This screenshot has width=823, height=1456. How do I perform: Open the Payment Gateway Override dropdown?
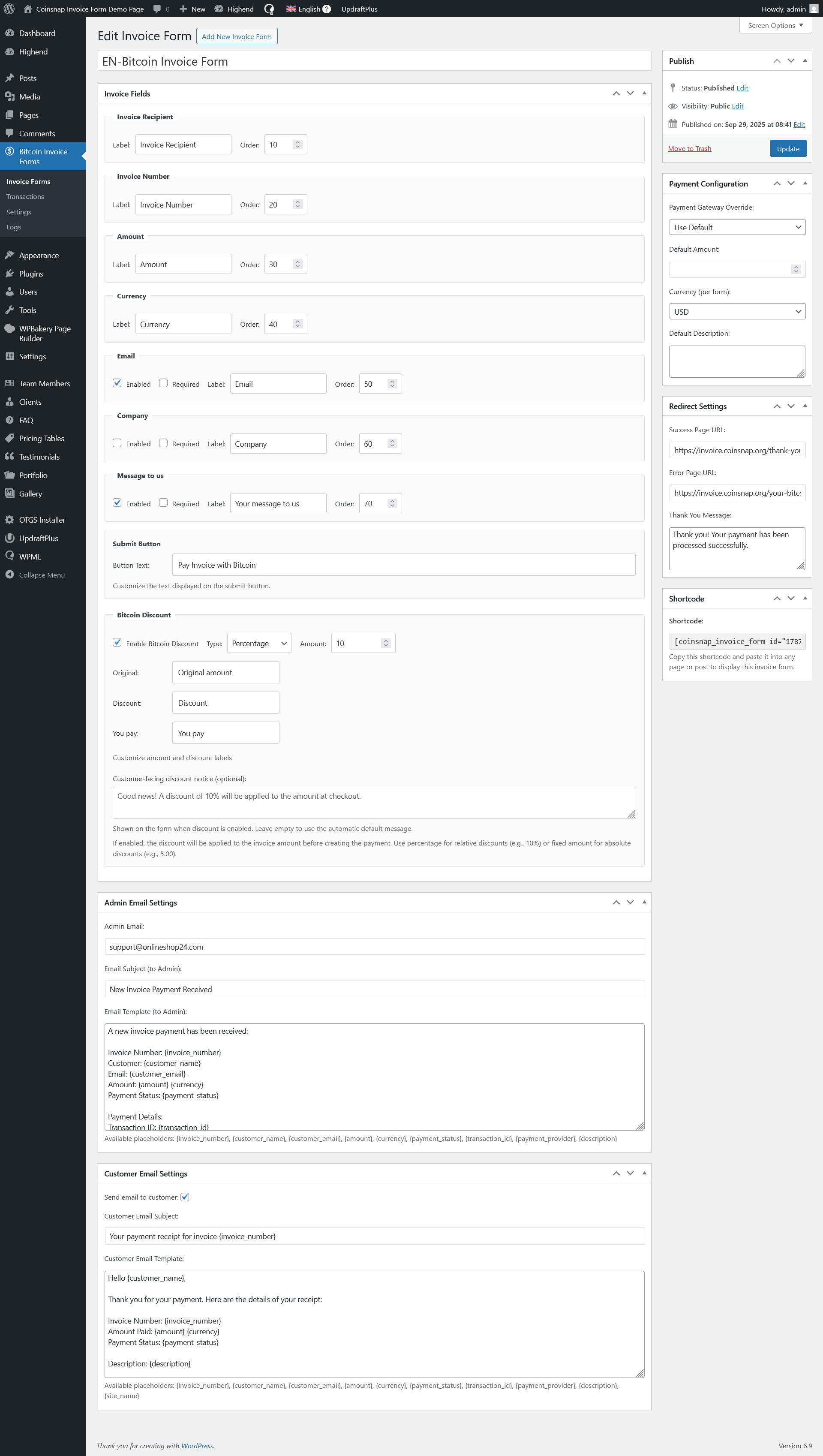pyautogui.click(x=737, y=227)
